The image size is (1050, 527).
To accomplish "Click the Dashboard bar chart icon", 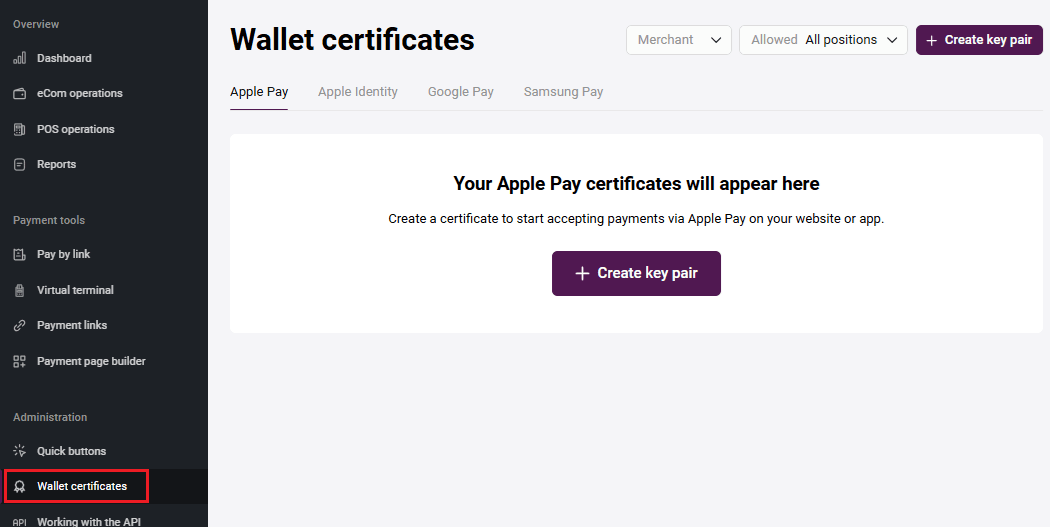I will point(19,58).
